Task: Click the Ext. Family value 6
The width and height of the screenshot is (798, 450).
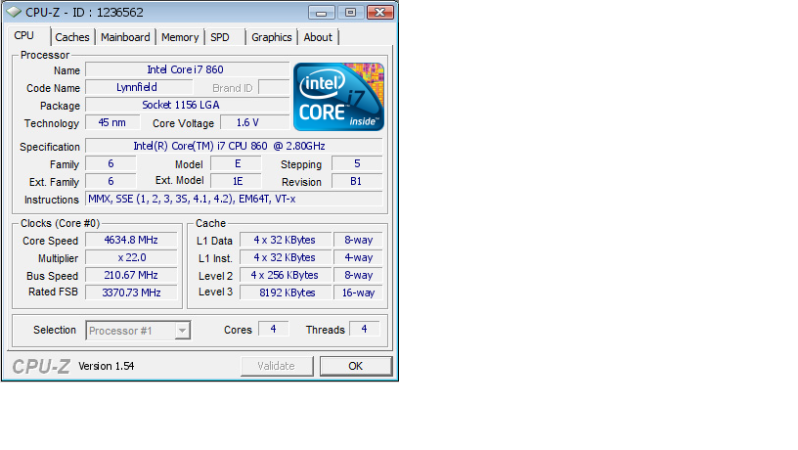Action: pos(110,181)
